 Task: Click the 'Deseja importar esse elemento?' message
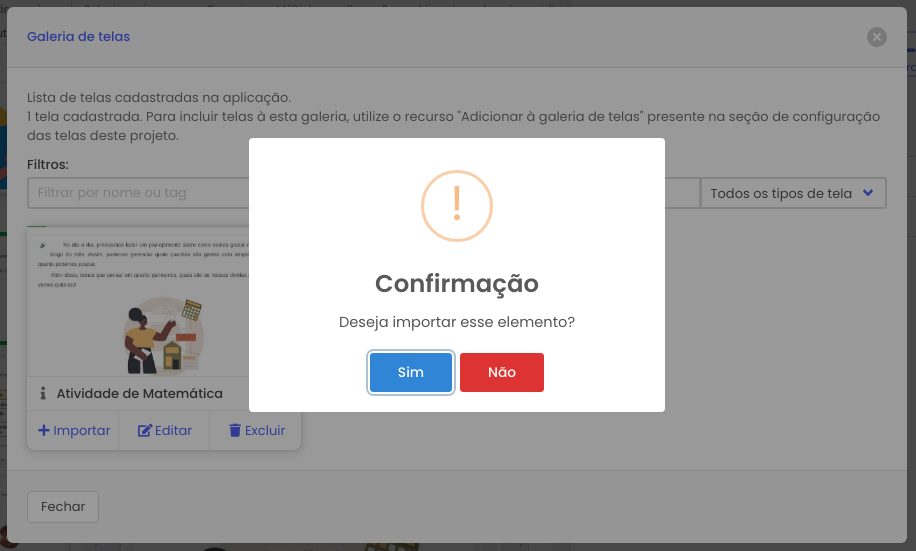pos(457,322)
